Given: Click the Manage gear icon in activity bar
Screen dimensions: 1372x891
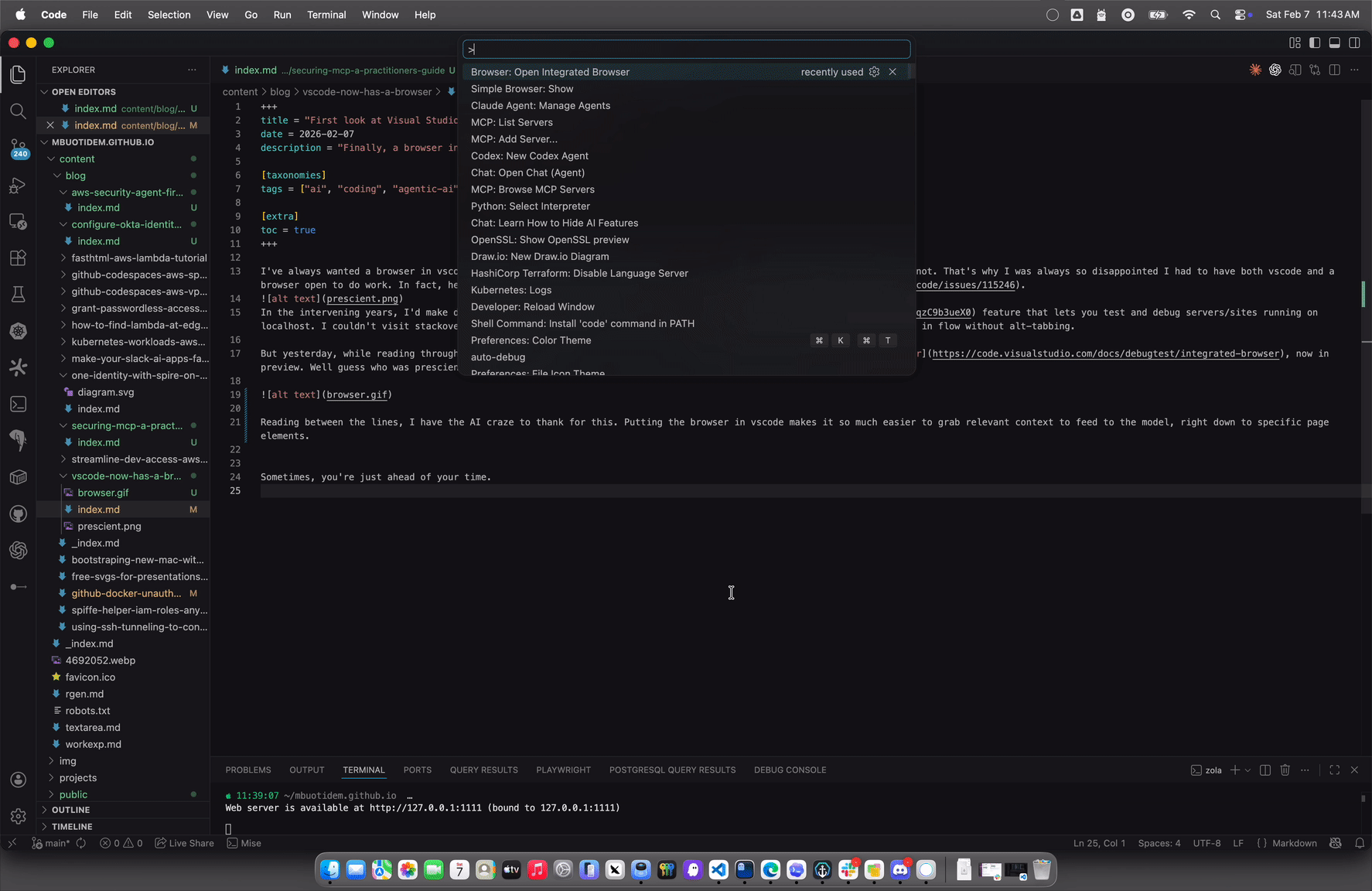Looking at the screenshot, I should click(x=18, y=816).
